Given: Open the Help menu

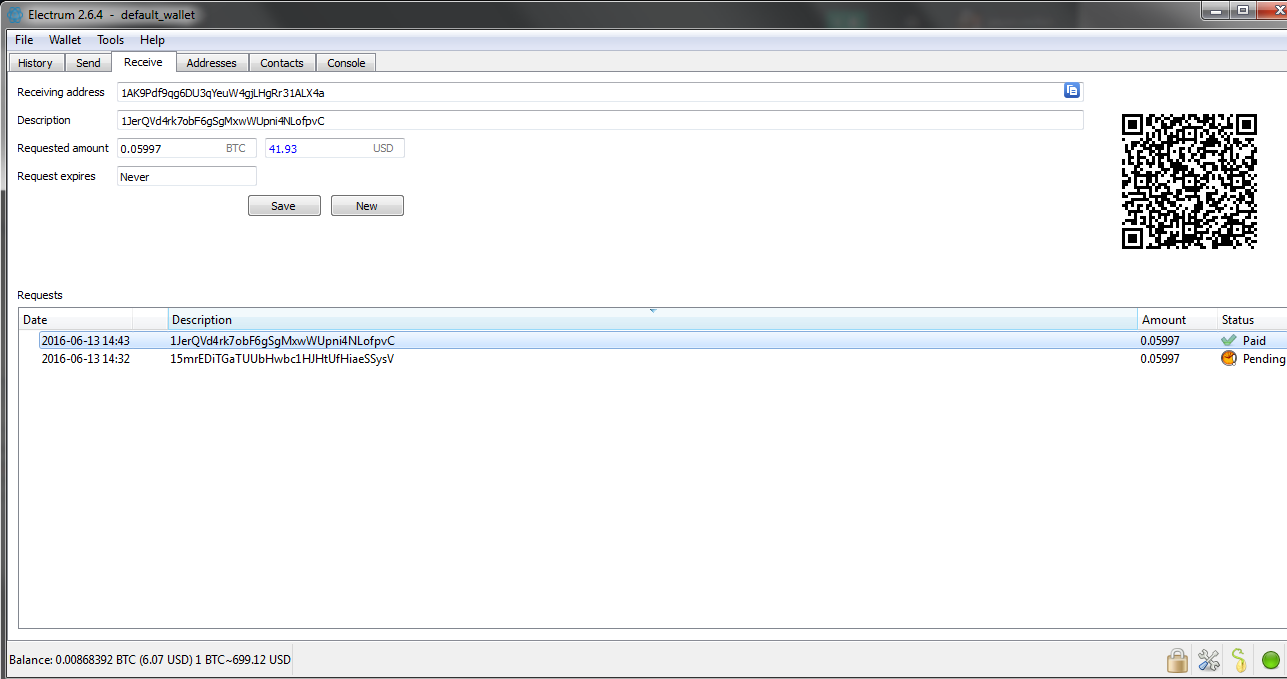Looking at the screenshot, I should click(x=152, y=40).
